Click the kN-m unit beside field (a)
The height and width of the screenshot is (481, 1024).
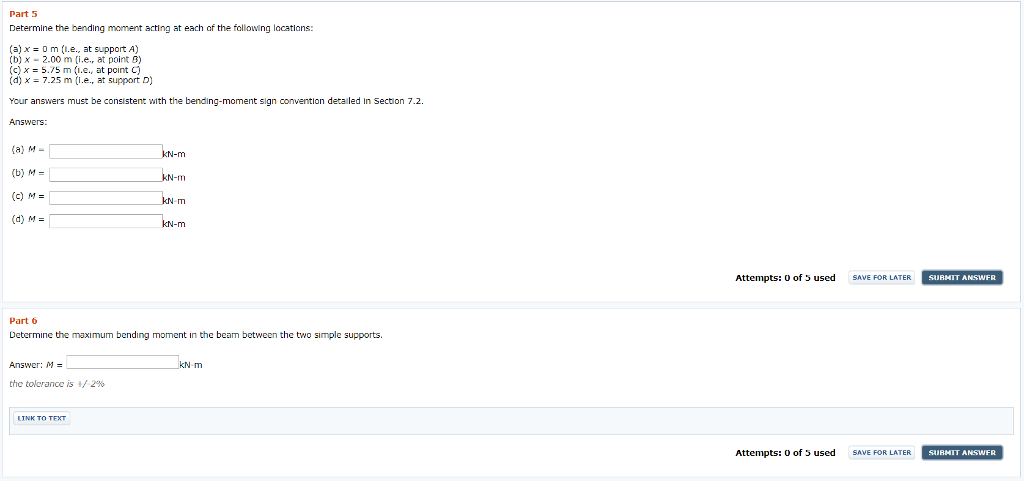(x=174, y=154)
